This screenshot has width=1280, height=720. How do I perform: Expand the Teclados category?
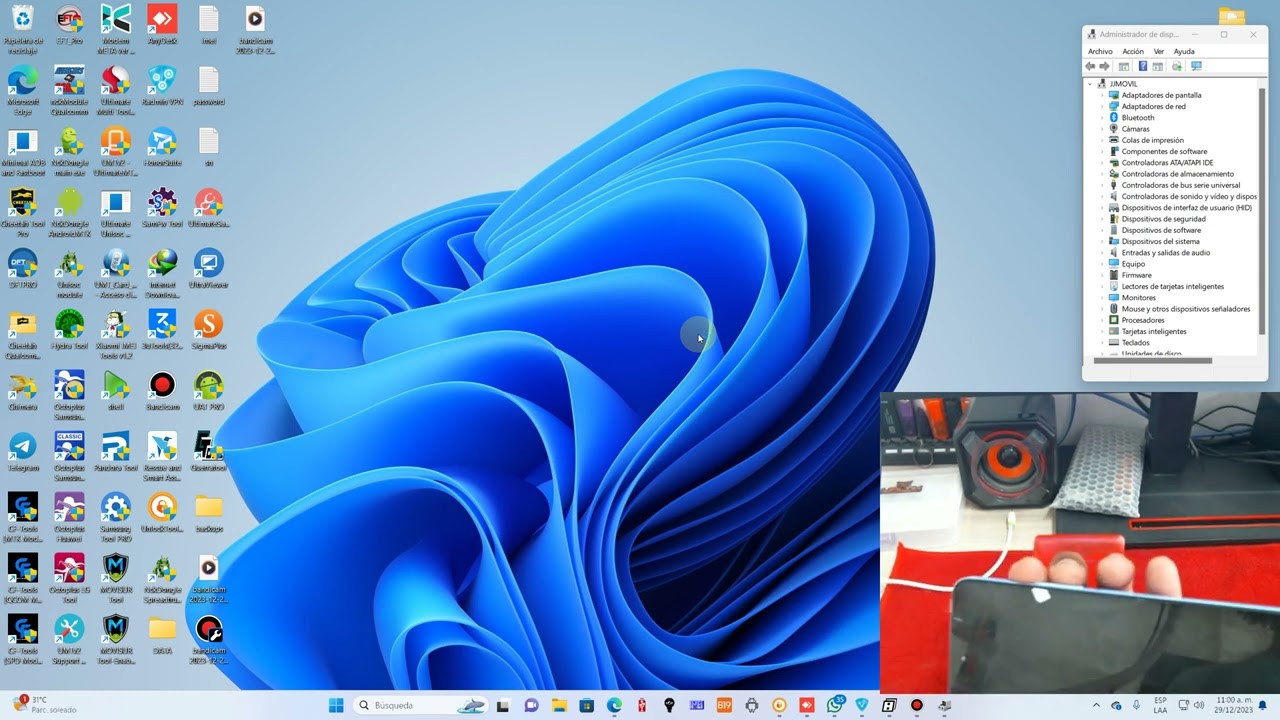click(1102, 342)
